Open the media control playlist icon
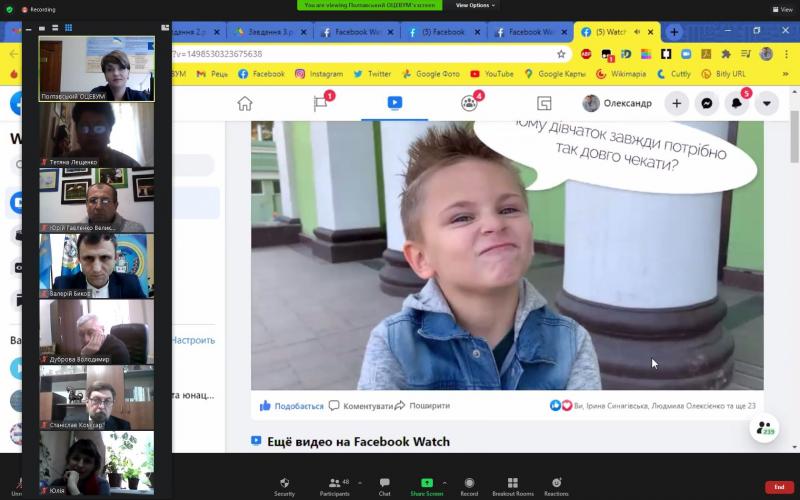The width and height of the screenshot is (800, 500). tap(745, 54)
